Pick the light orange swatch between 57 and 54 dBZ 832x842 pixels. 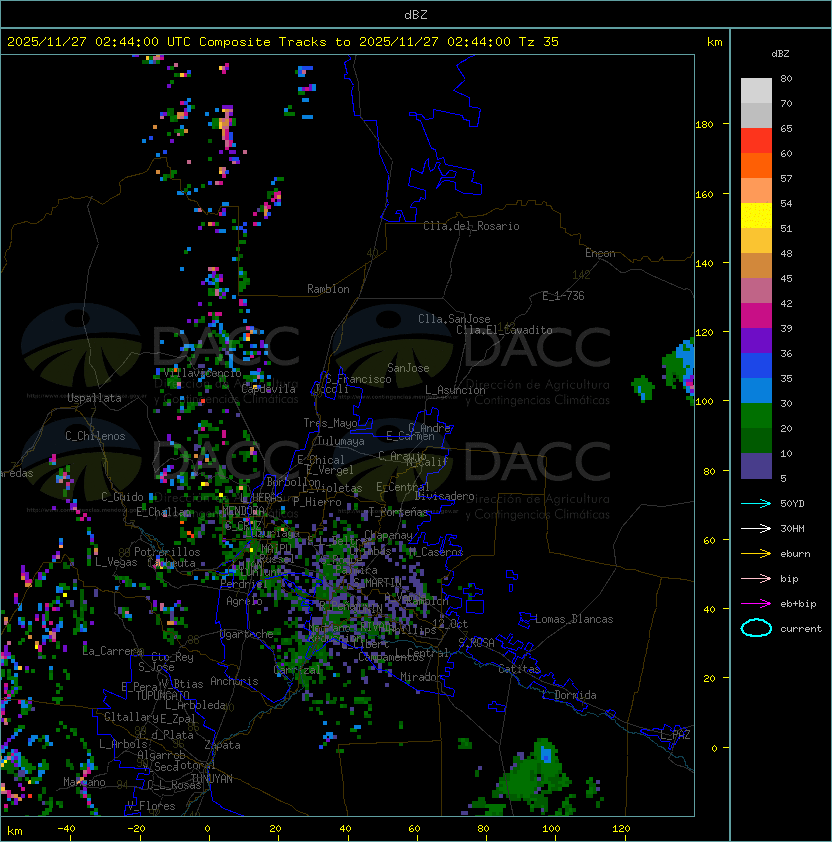tap(756, 191)
